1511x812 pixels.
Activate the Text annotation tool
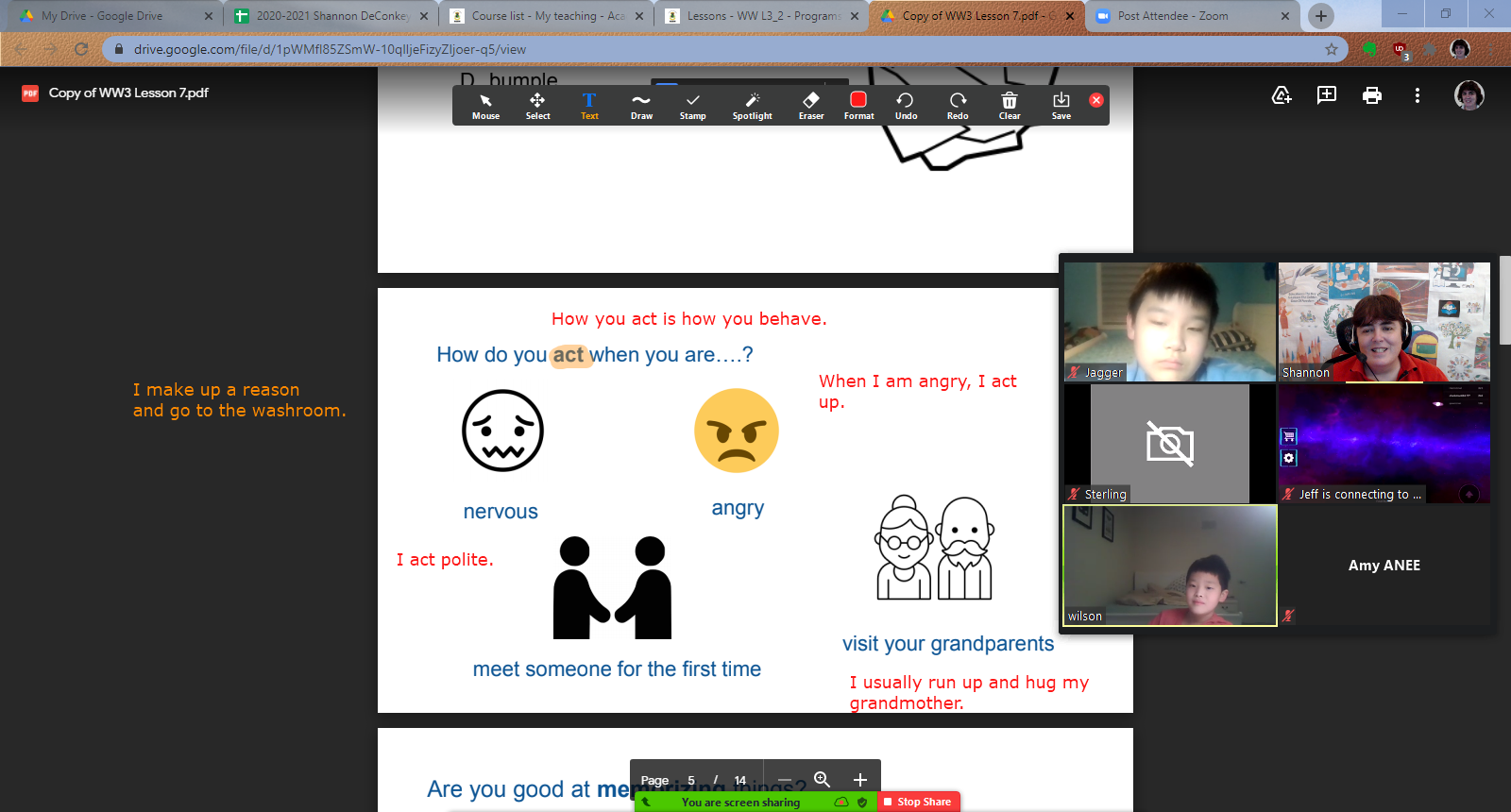point(589,106)
